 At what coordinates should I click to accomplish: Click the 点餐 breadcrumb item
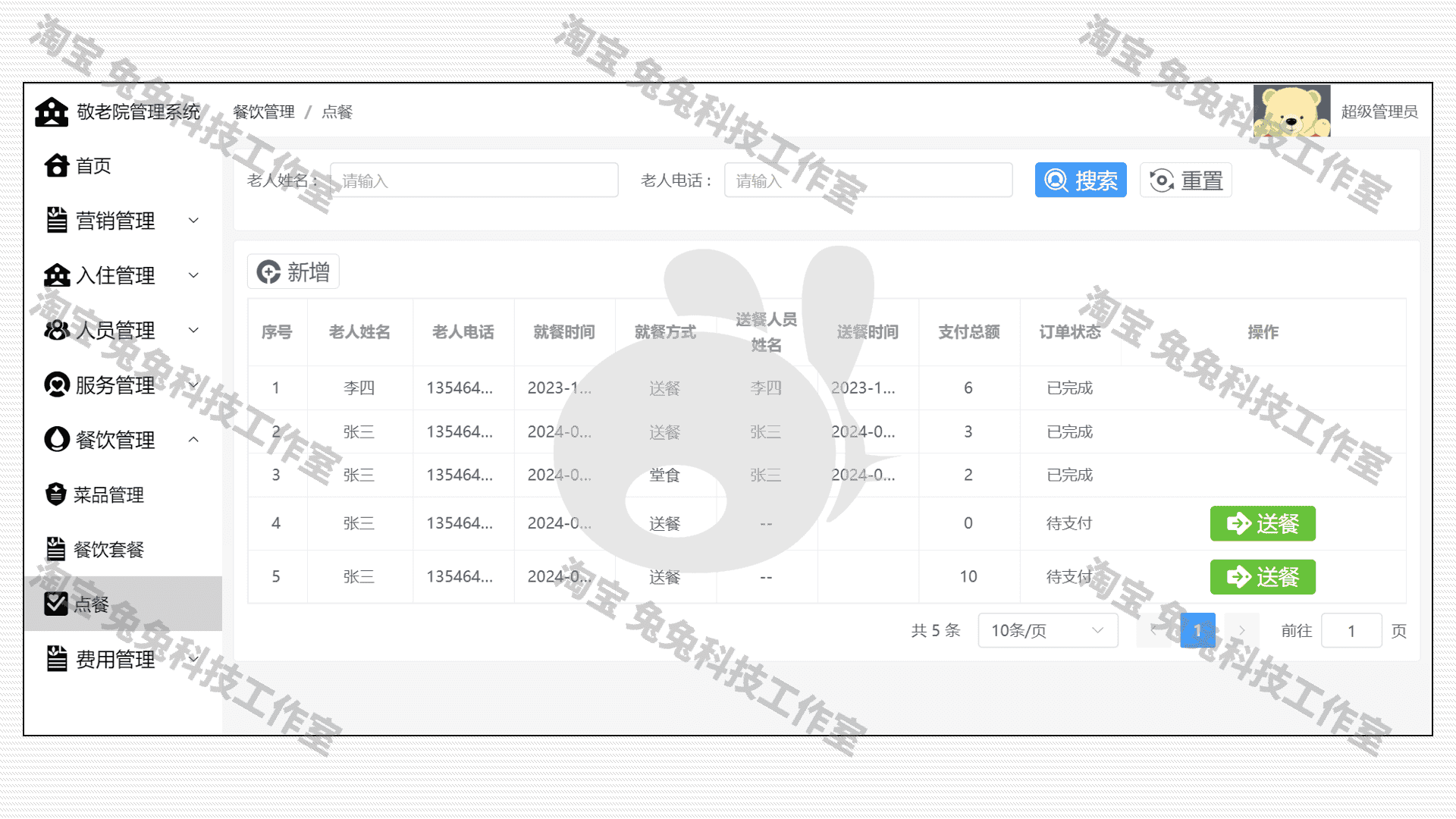click(337, 112)
